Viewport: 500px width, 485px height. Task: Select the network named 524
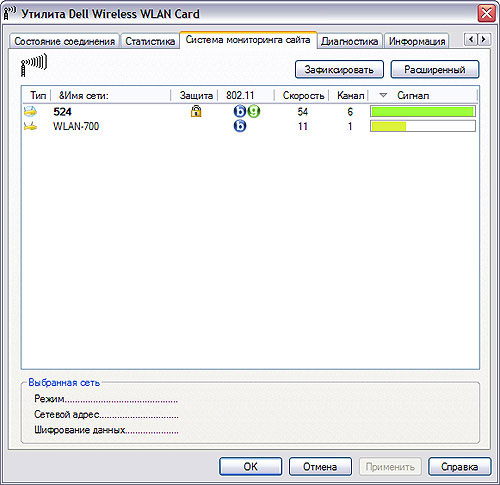62,112
